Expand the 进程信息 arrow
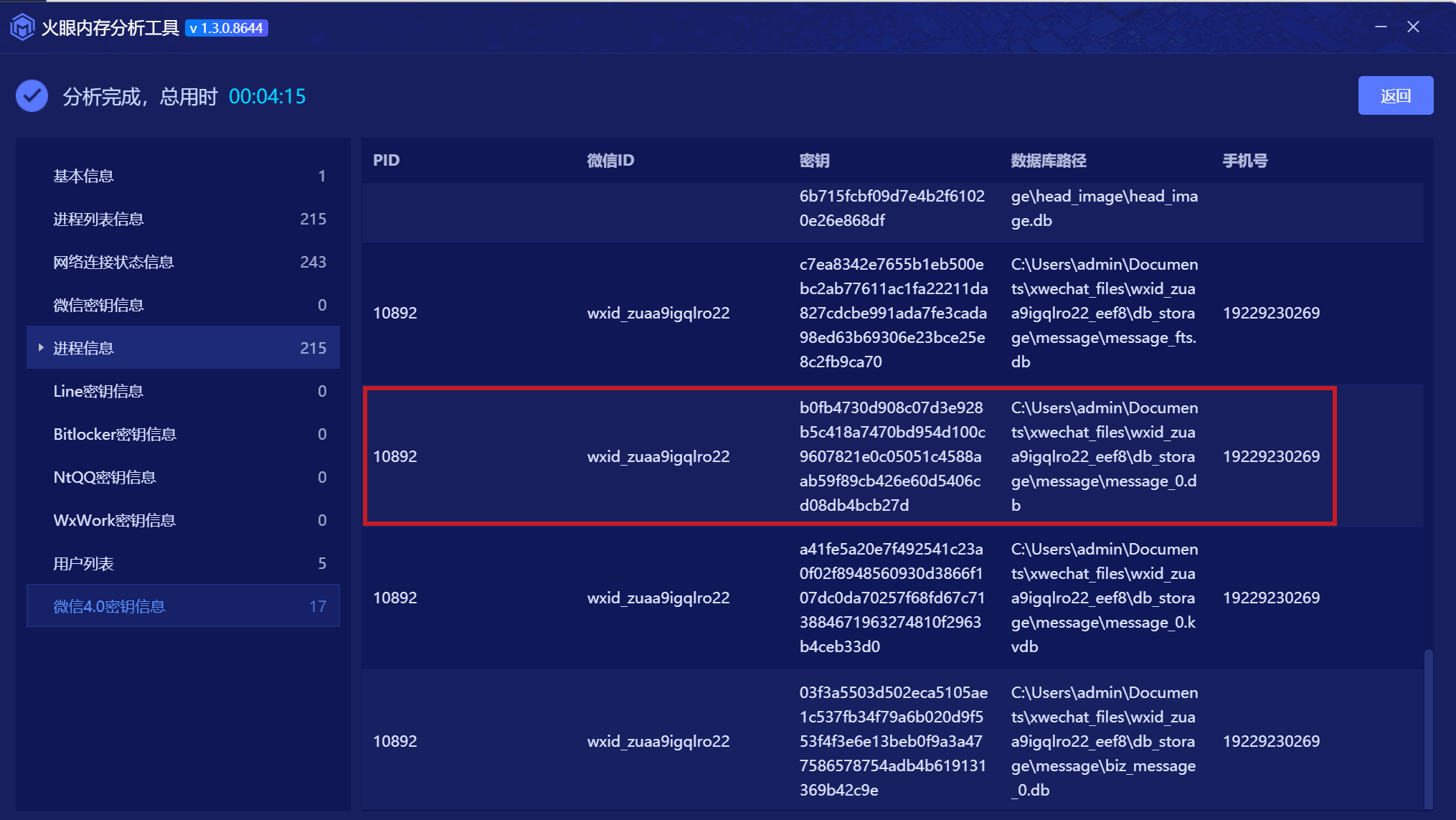Screen dimensions: 1456x820 (x=41, y=348)
